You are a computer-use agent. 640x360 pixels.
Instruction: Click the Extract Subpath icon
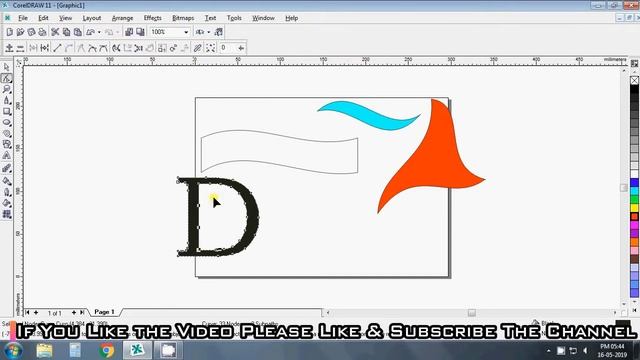tap(138, 48)
